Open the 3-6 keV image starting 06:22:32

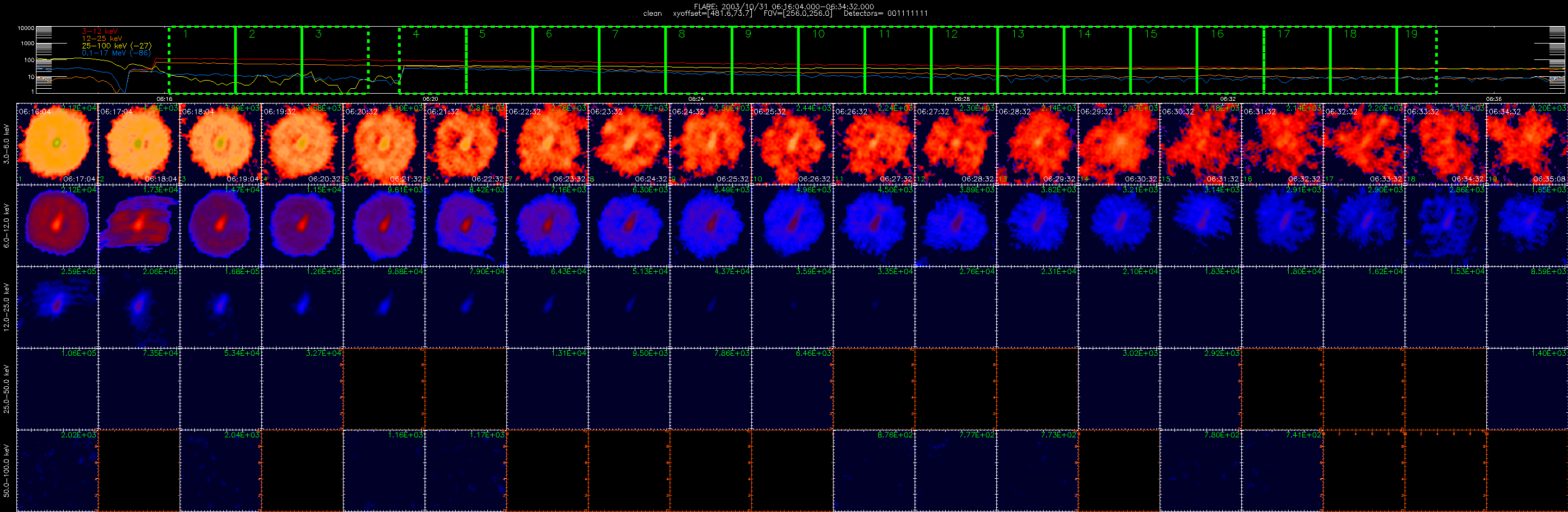coord(547,144)
